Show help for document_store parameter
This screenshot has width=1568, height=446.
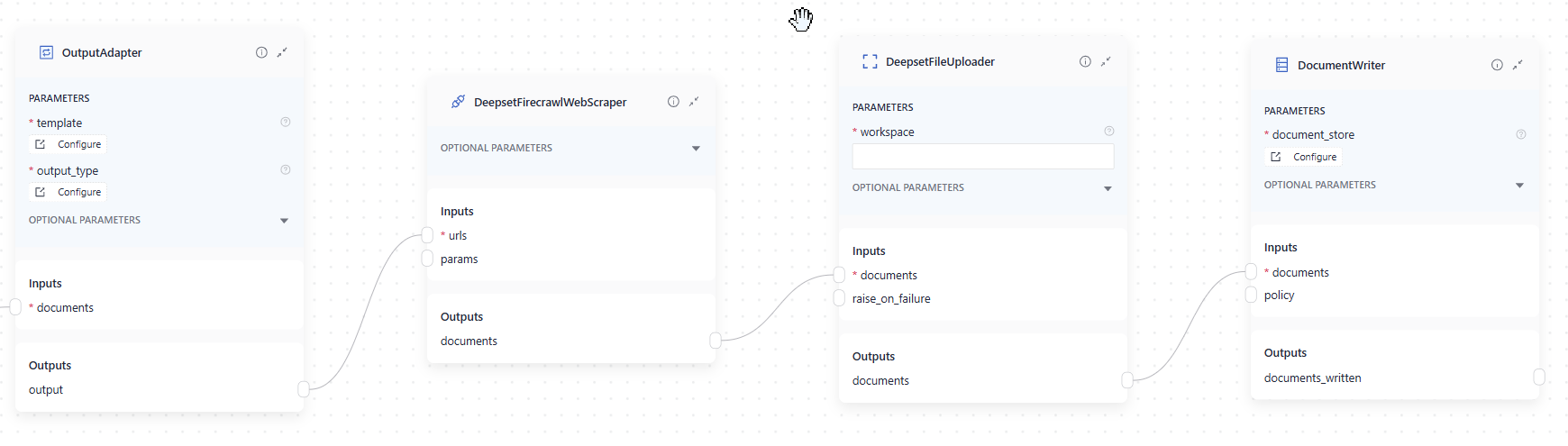point(1521,134)
